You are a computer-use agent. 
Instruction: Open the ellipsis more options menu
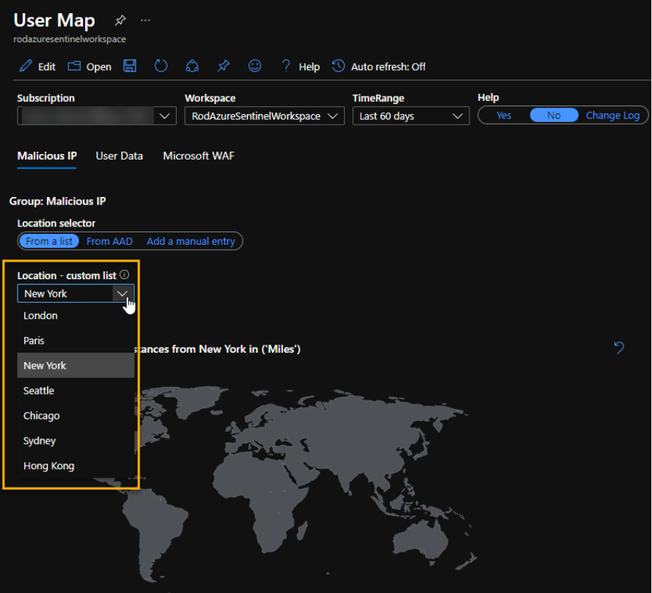click(146, 20)
